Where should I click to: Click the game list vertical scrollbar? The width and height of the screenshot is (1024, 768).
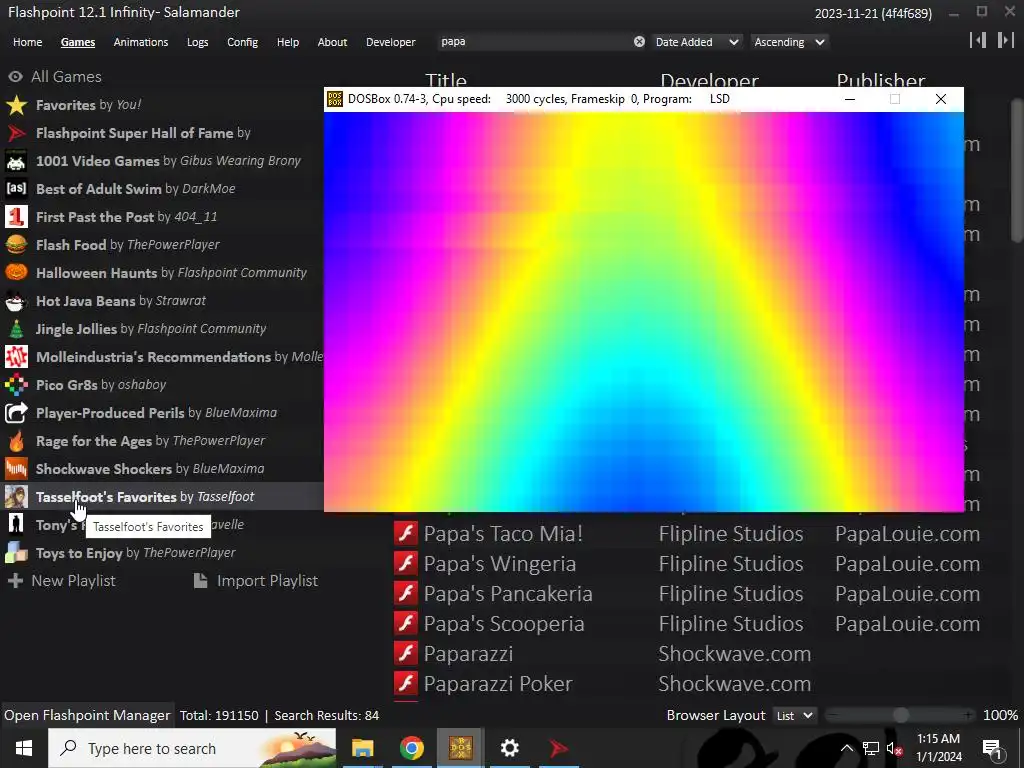(1017, 170)
